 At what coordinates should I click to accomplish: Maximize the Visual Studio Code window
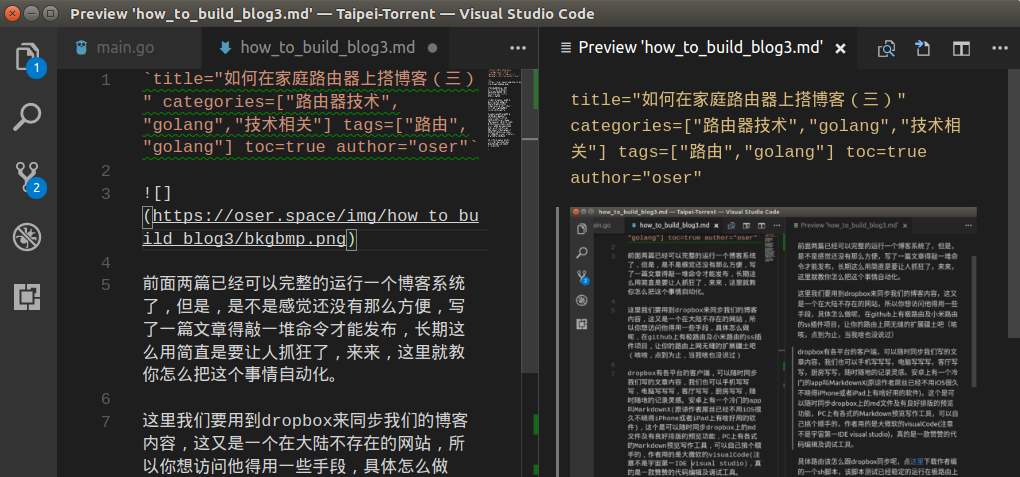coord(49,13)
